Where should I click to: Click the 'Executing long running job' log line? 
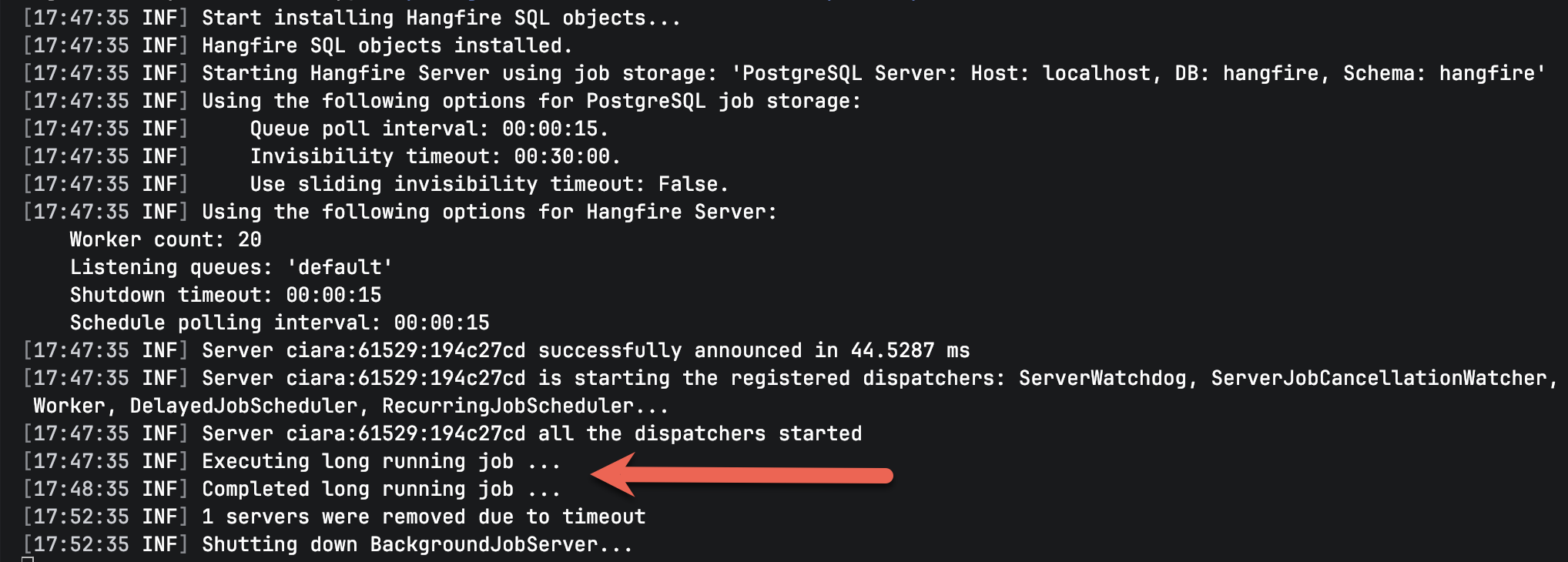tap(380, 461)
